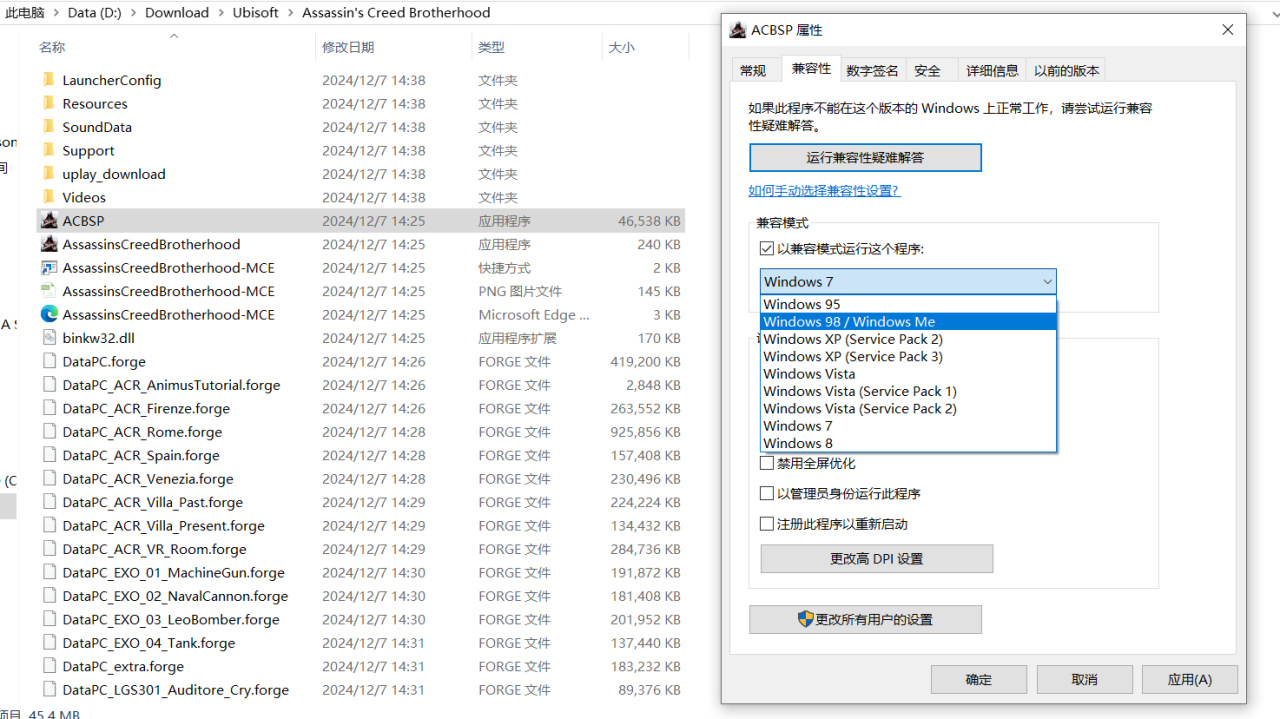Select the LauncherConfig folder icon
The width and height of the screenshot is (1280, 719).
coord(48,80)
